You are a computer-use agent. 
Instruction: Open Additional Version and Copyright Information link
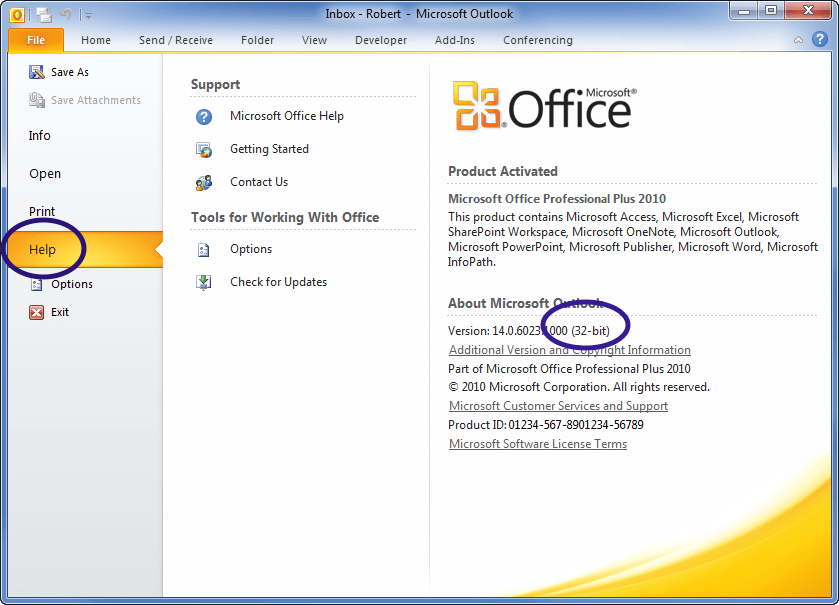click(x=570, y=350)
